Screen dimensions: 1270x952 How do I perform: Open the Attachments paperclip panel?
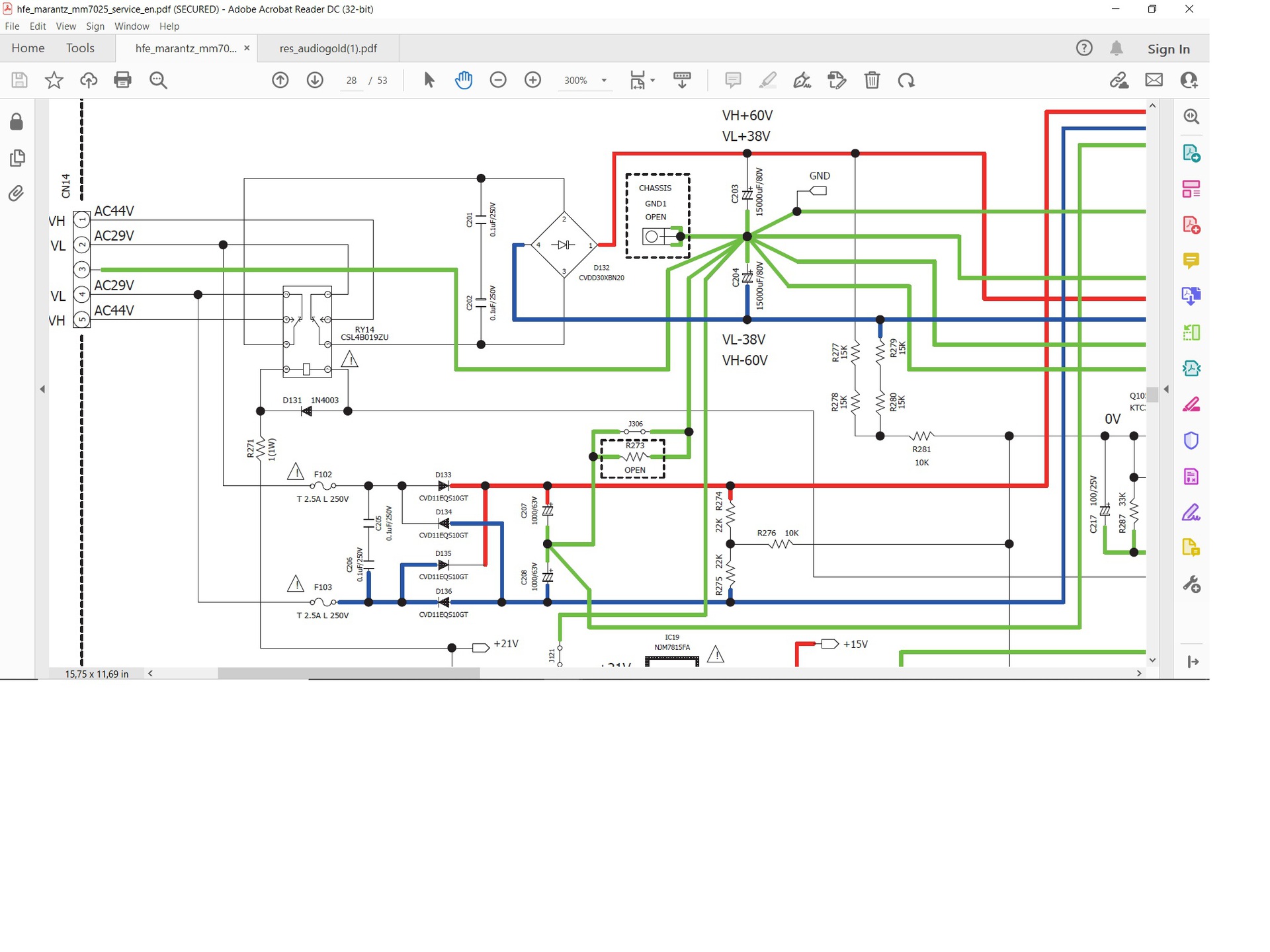tap(17, 193)
